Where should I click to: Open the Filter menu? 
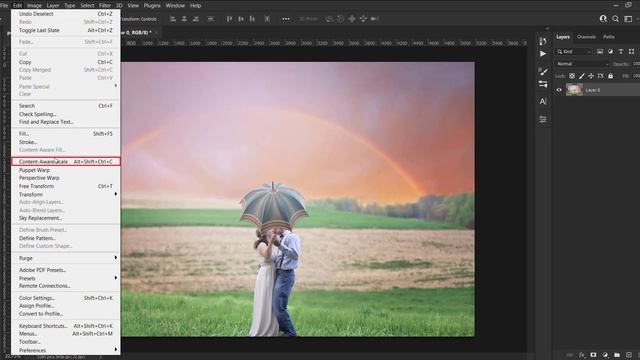pyautogui.click(x=105, y=5)
